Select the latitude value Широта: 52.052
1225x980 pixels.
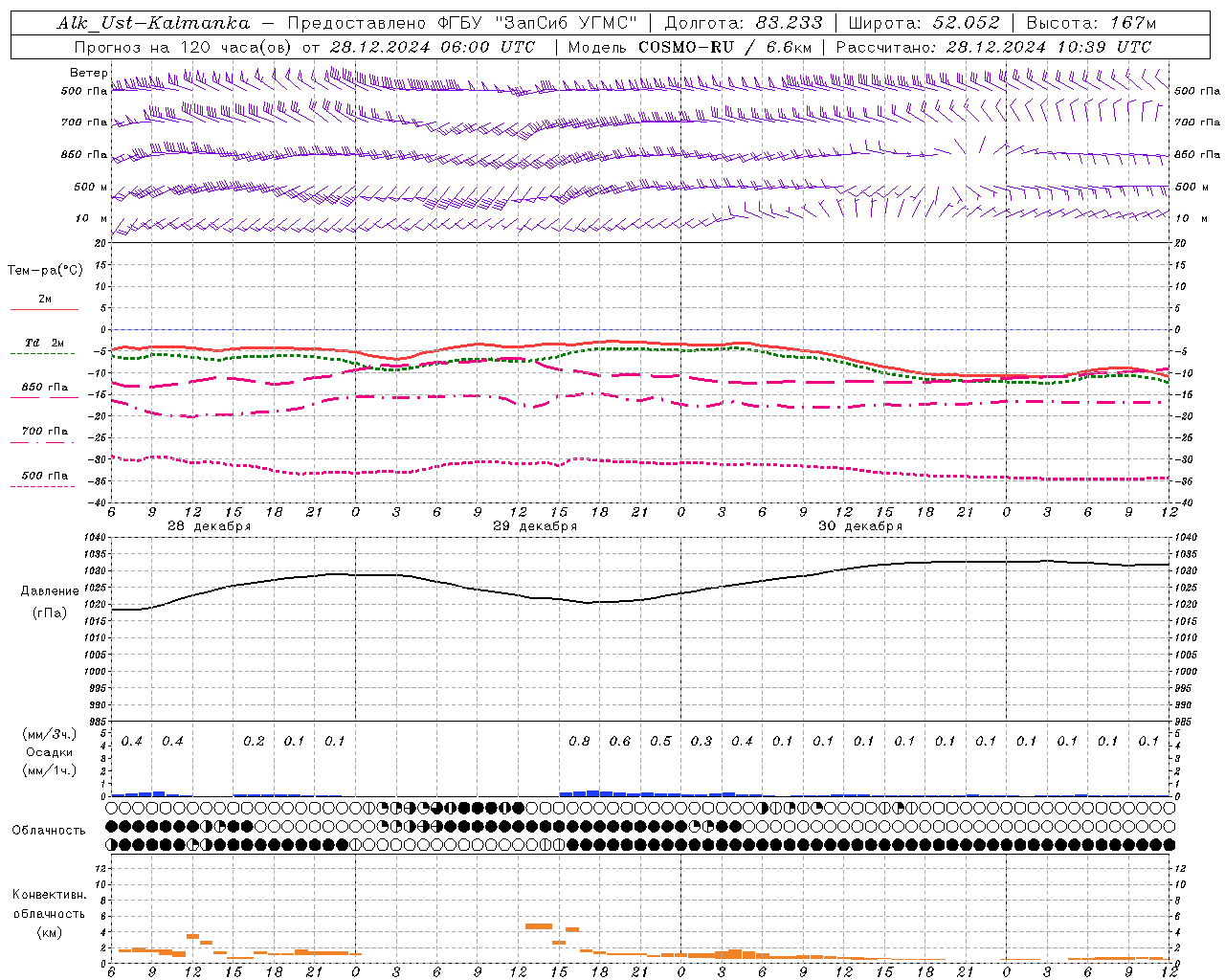924,23
